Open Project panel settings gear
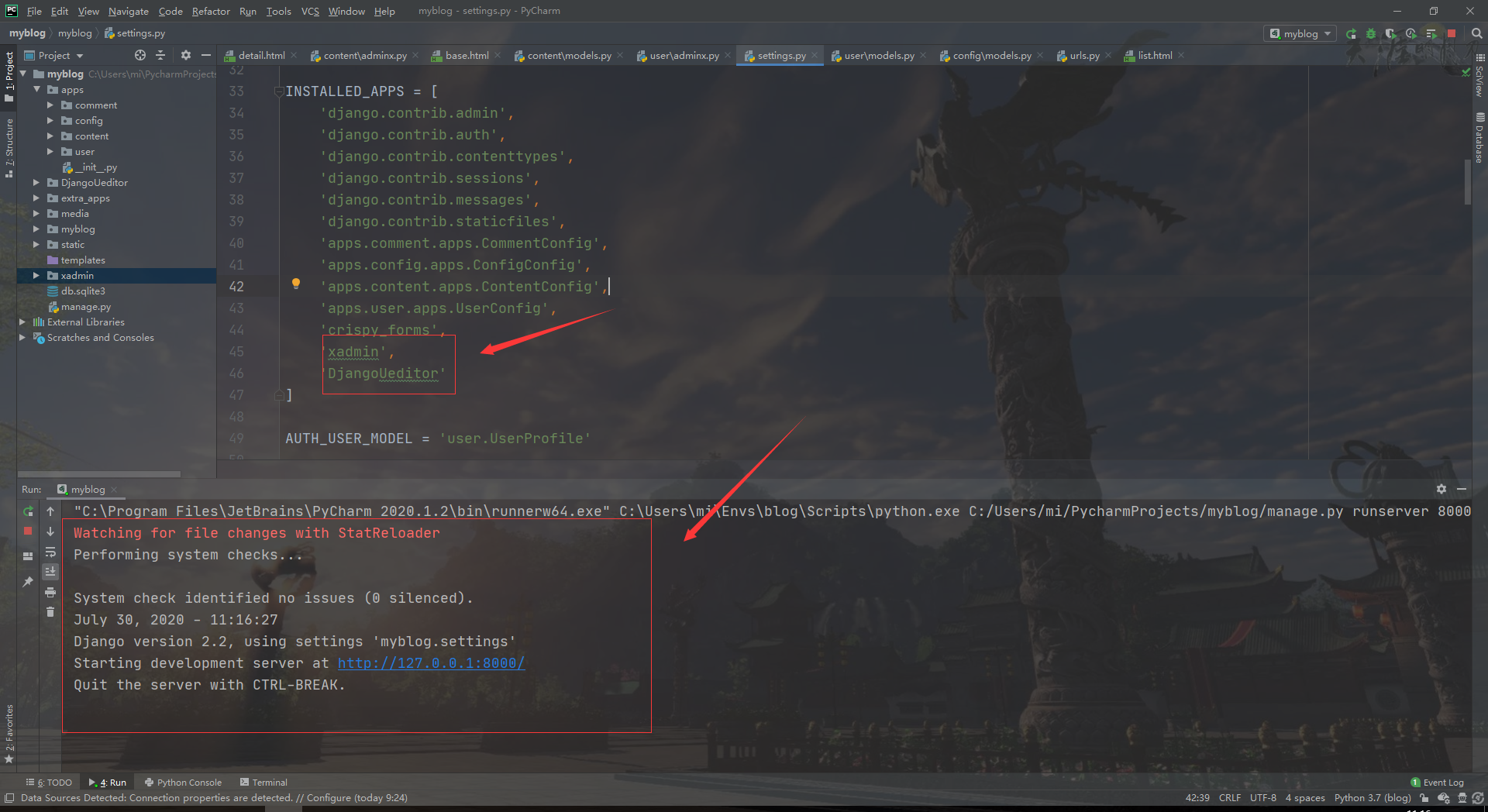The height and width of the screenshot is (812, 1488). point(185,55)
